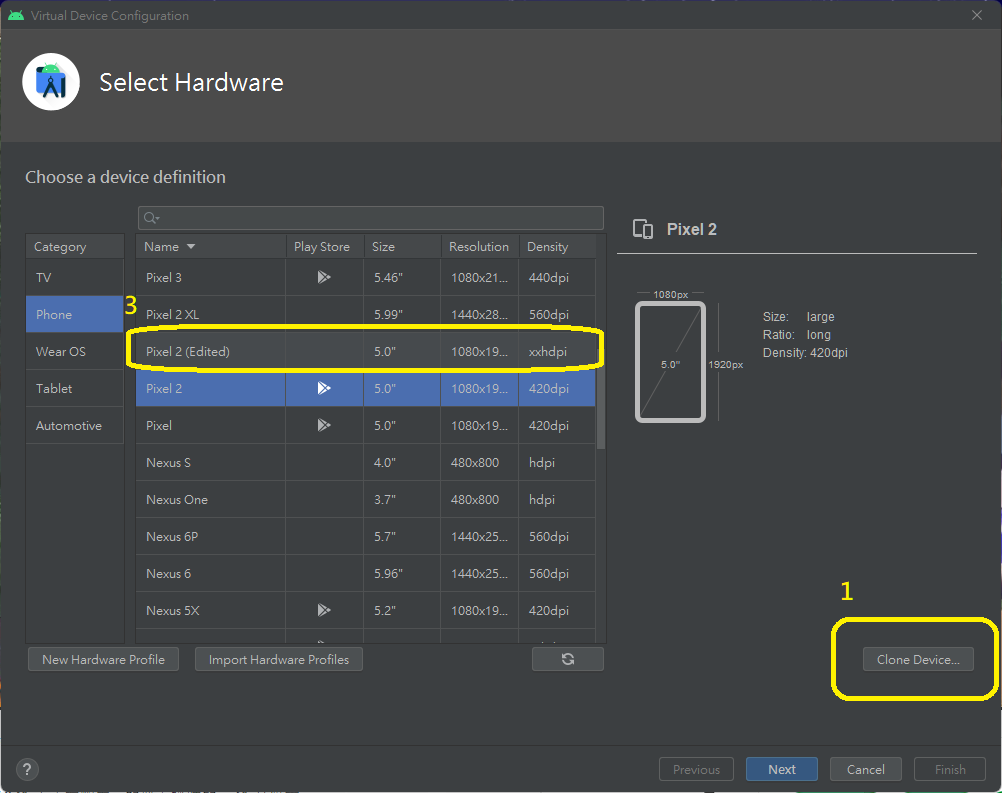Click 480x800 resolution in Nexus S row

pyautogui.click(x=479, y=463)
